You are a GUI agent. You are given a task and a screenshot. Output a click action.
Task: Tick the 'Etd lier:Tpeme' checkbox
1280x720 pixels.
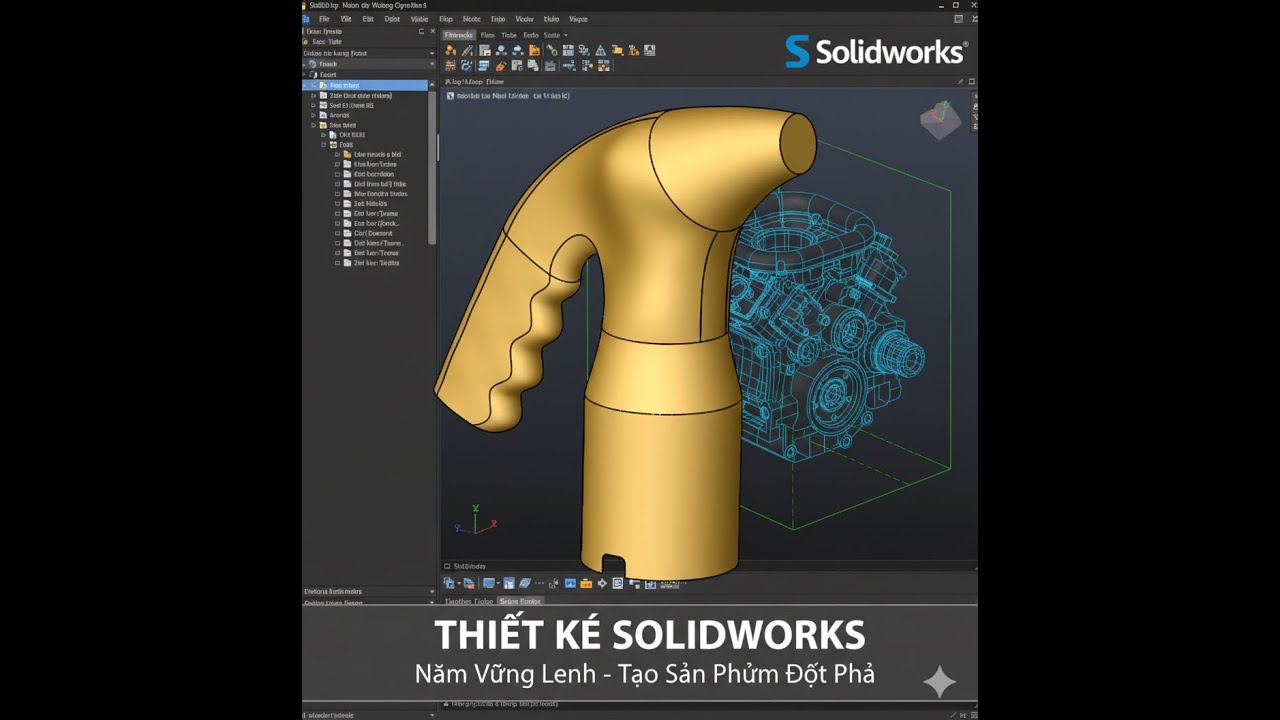tap(338, 213)
